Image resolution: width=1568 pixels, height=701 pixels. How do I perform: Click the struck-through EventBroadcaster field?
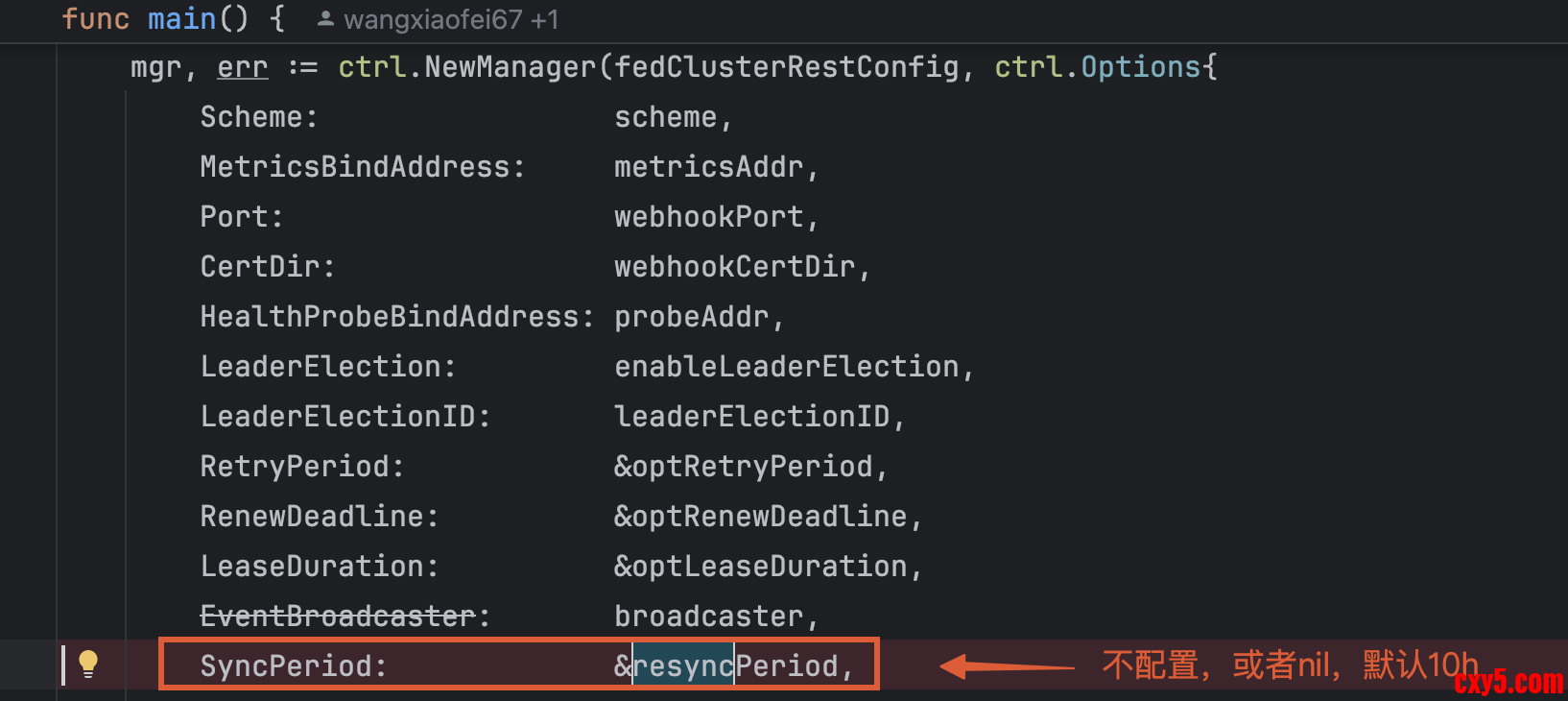[338, 616]
